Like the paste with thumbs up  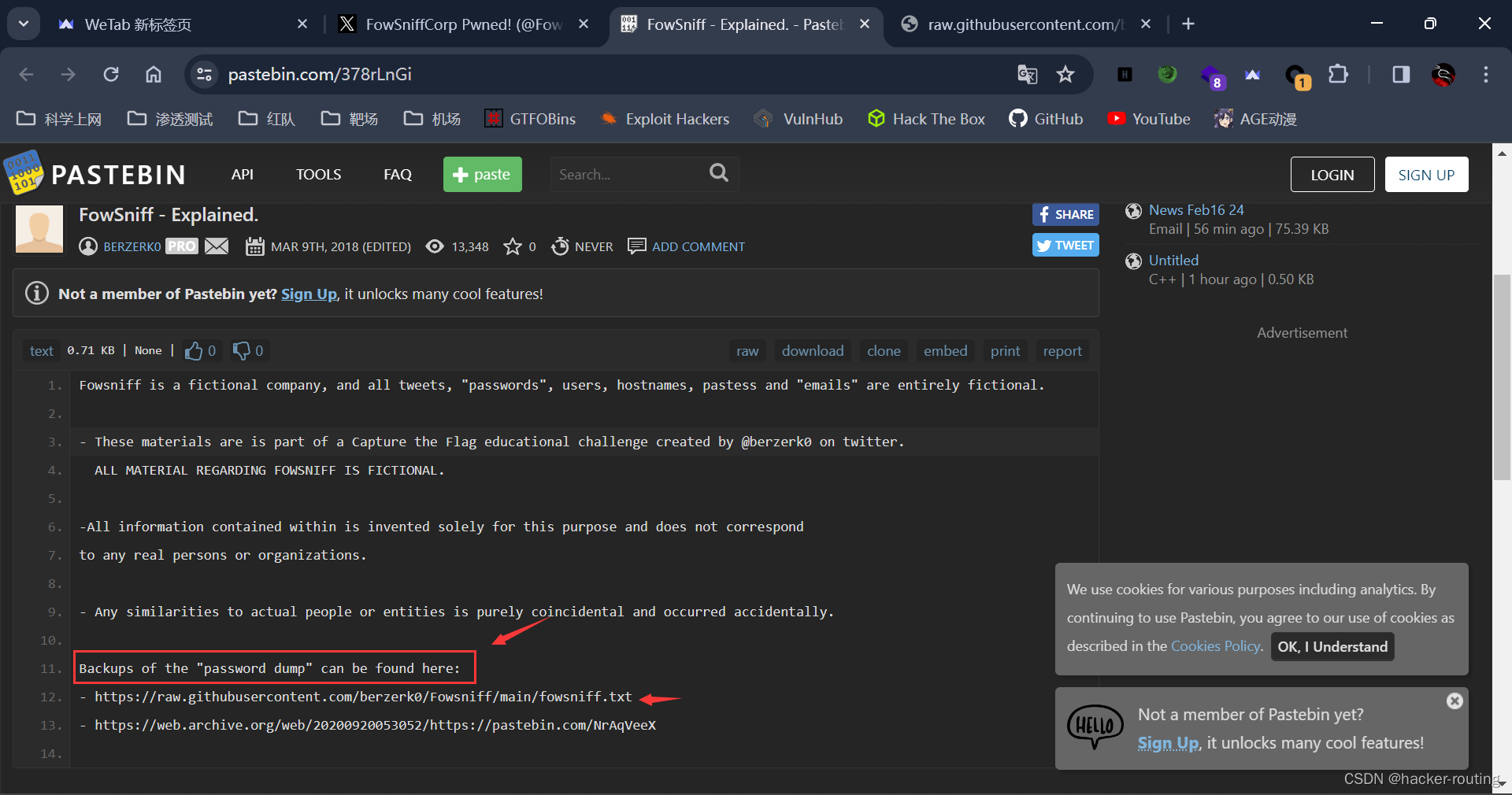[201, 350]
